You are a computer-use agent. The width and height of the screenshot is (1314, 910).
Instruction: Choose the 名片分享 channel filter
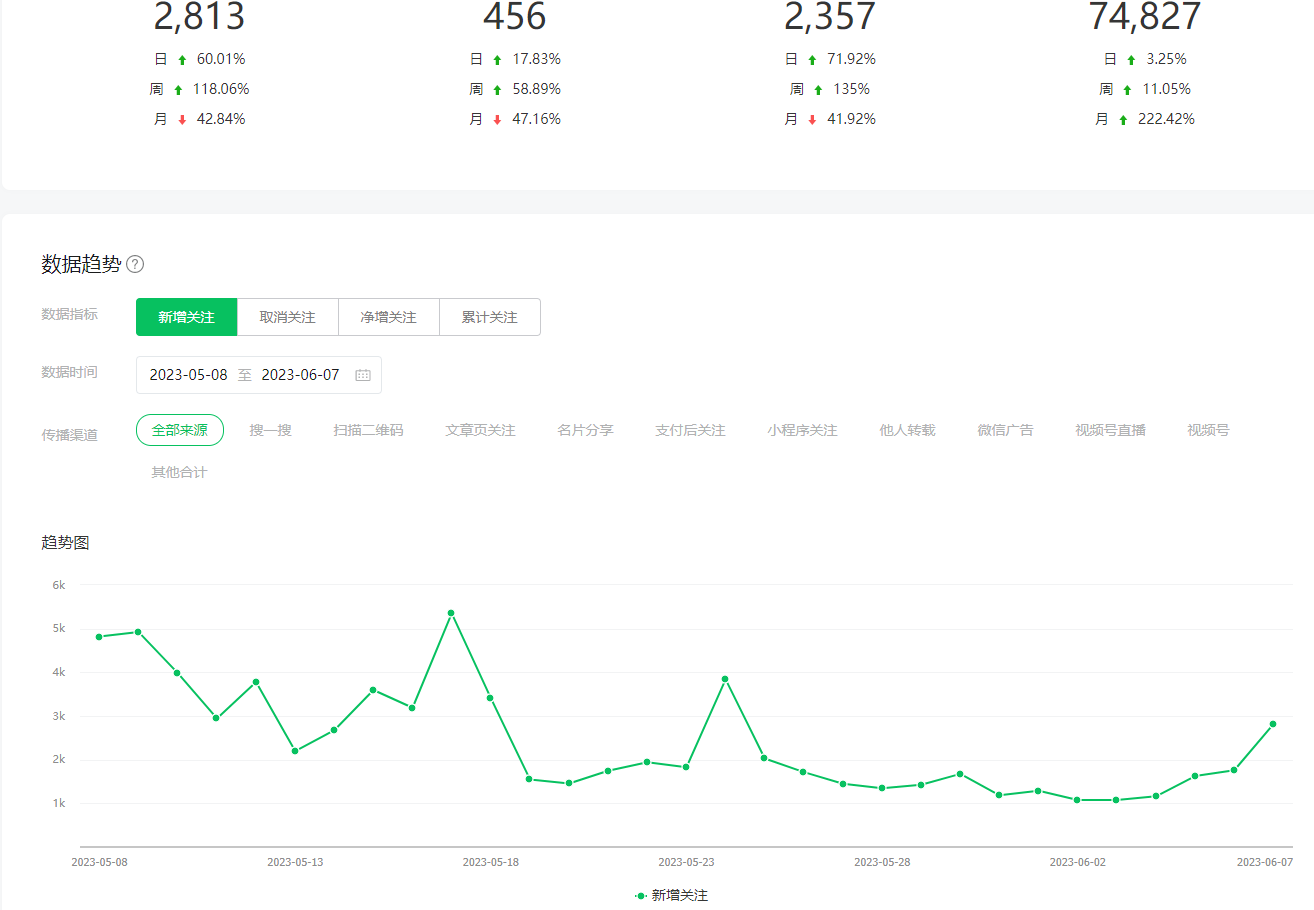pos(585,430)
